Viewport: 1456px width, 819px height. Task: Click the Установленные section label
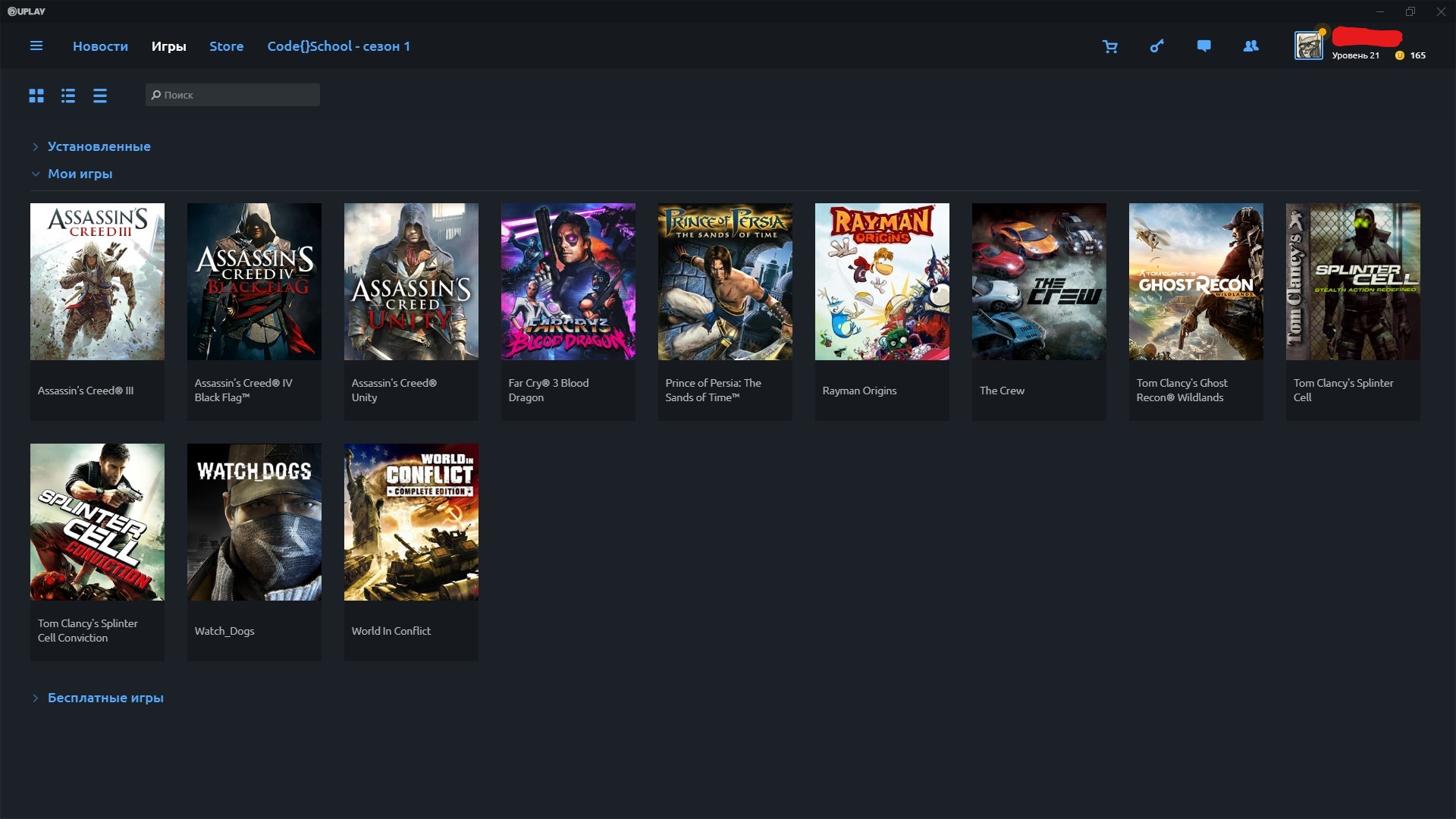pos(99,146)
